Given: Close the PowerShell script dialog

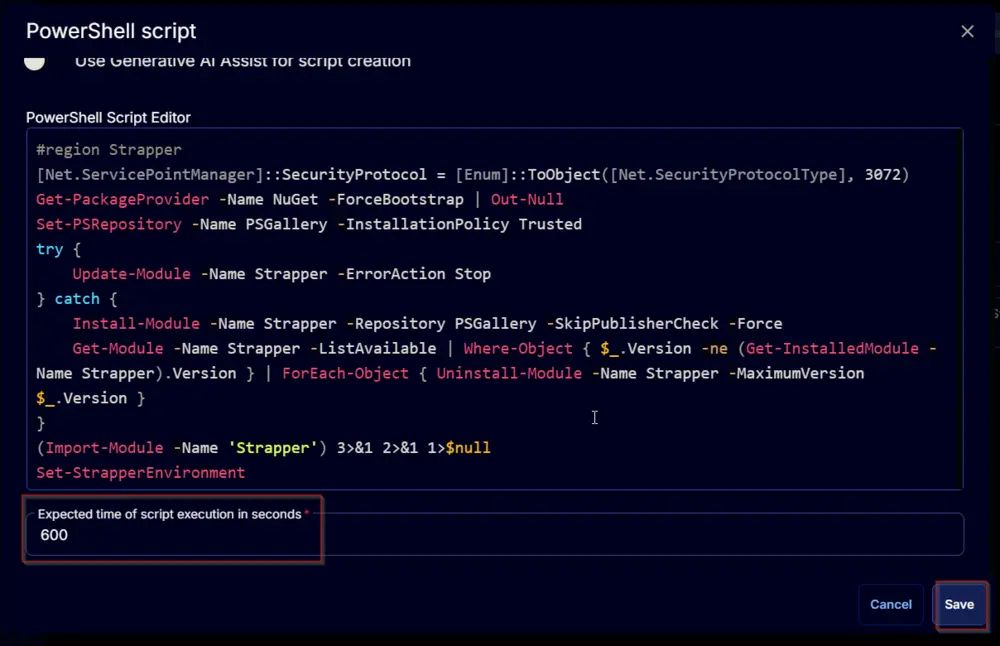Looking at the screenshot, I should pos(967,31).
